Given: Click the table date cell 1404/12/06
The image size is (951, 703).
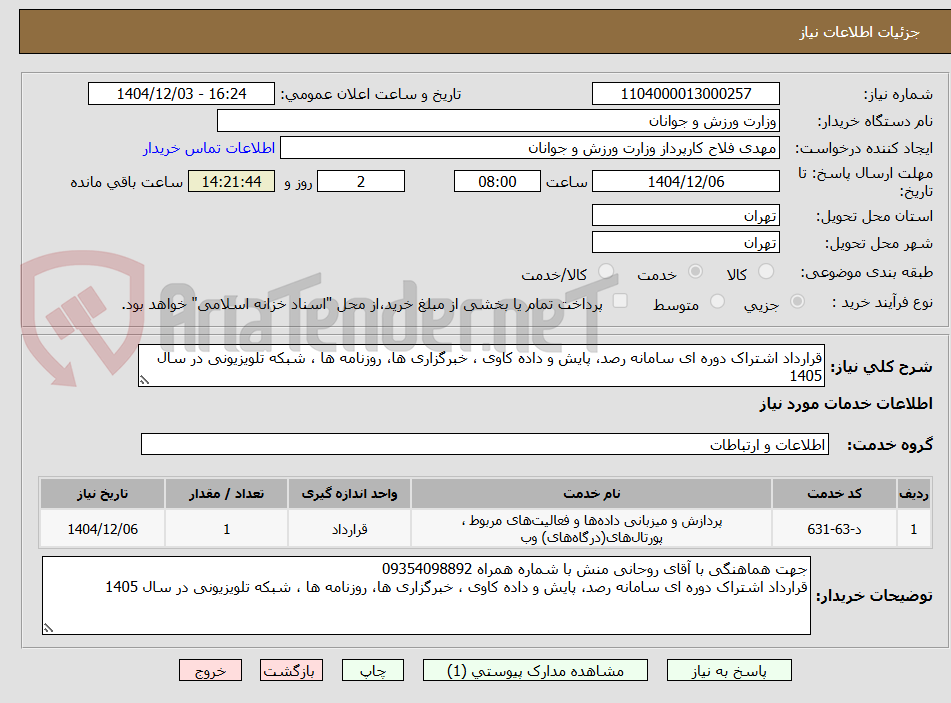Looking at the screenshot, I should click(x=102, y=529).
